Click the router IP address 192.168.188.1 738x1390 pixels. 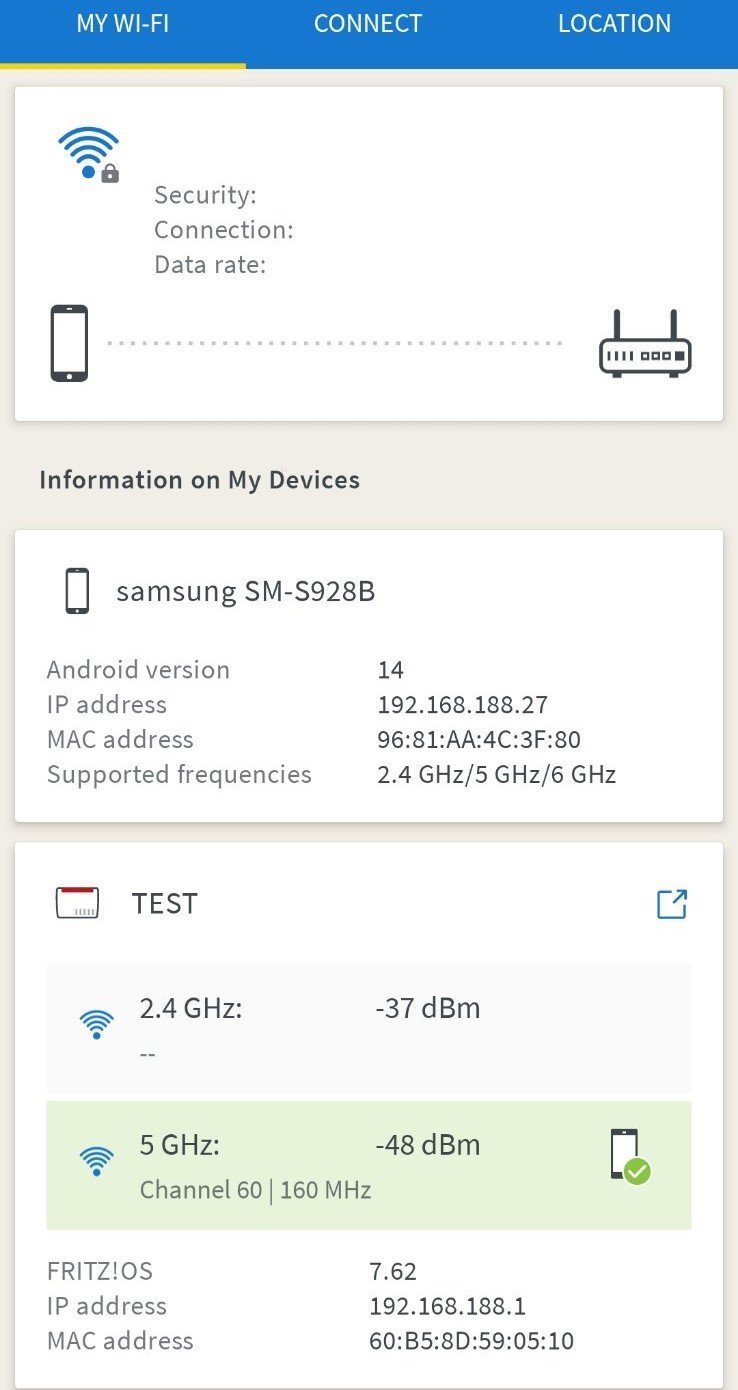(447, 1306)
